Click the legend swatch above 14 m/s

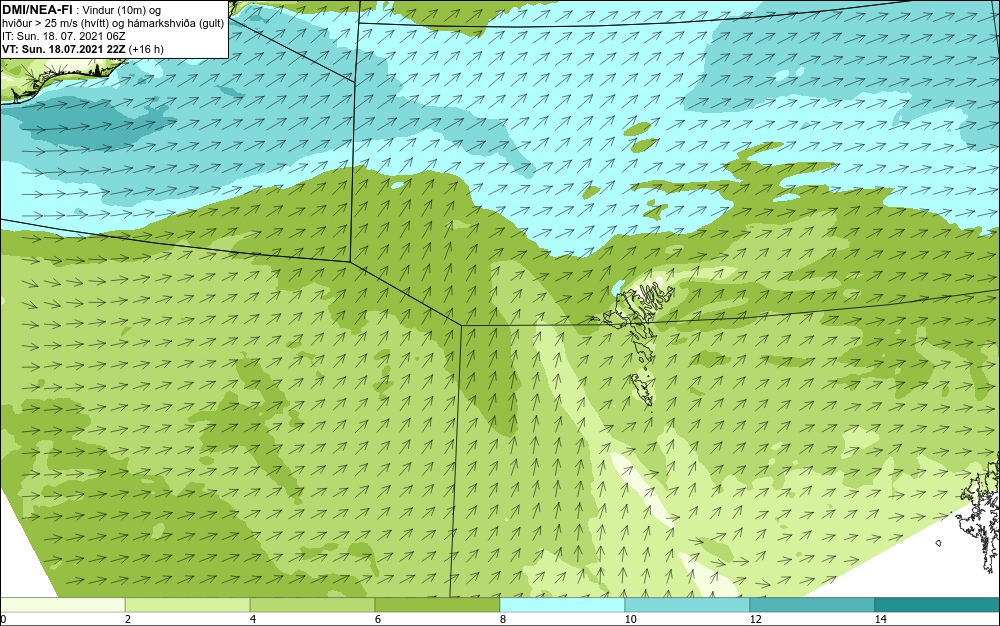click(938, 605)
